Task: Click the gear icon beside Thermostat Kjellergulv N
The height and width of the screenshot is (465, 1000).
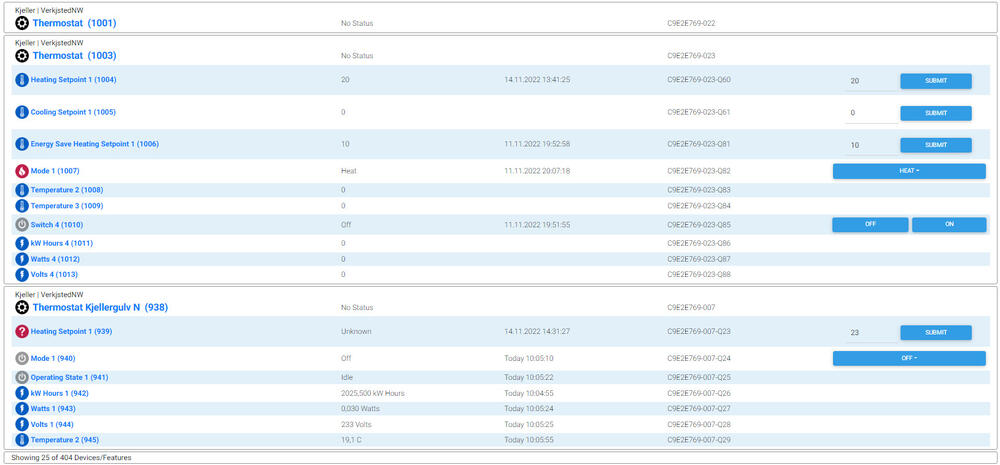Action: pyautogui.click(x=22, y=308)
